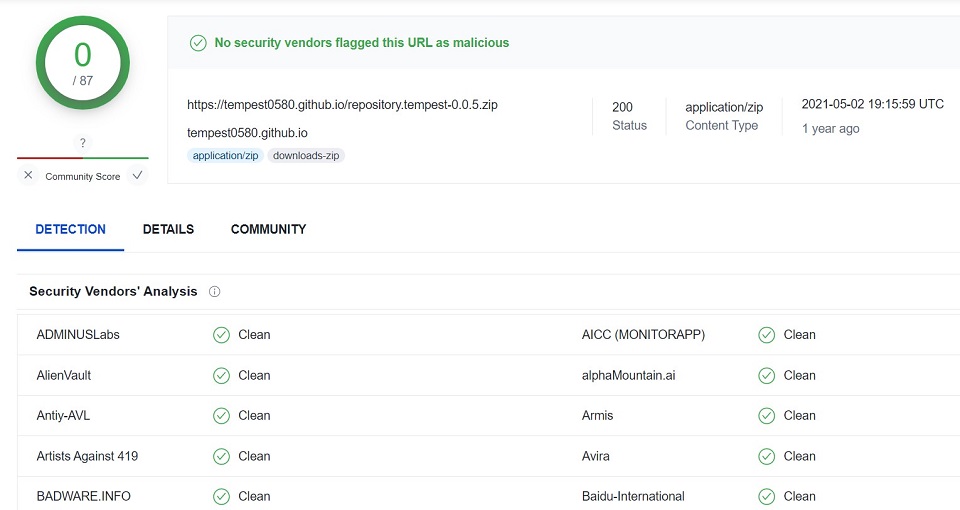Click the full repository.tempest zip URL

pos(342,105)
